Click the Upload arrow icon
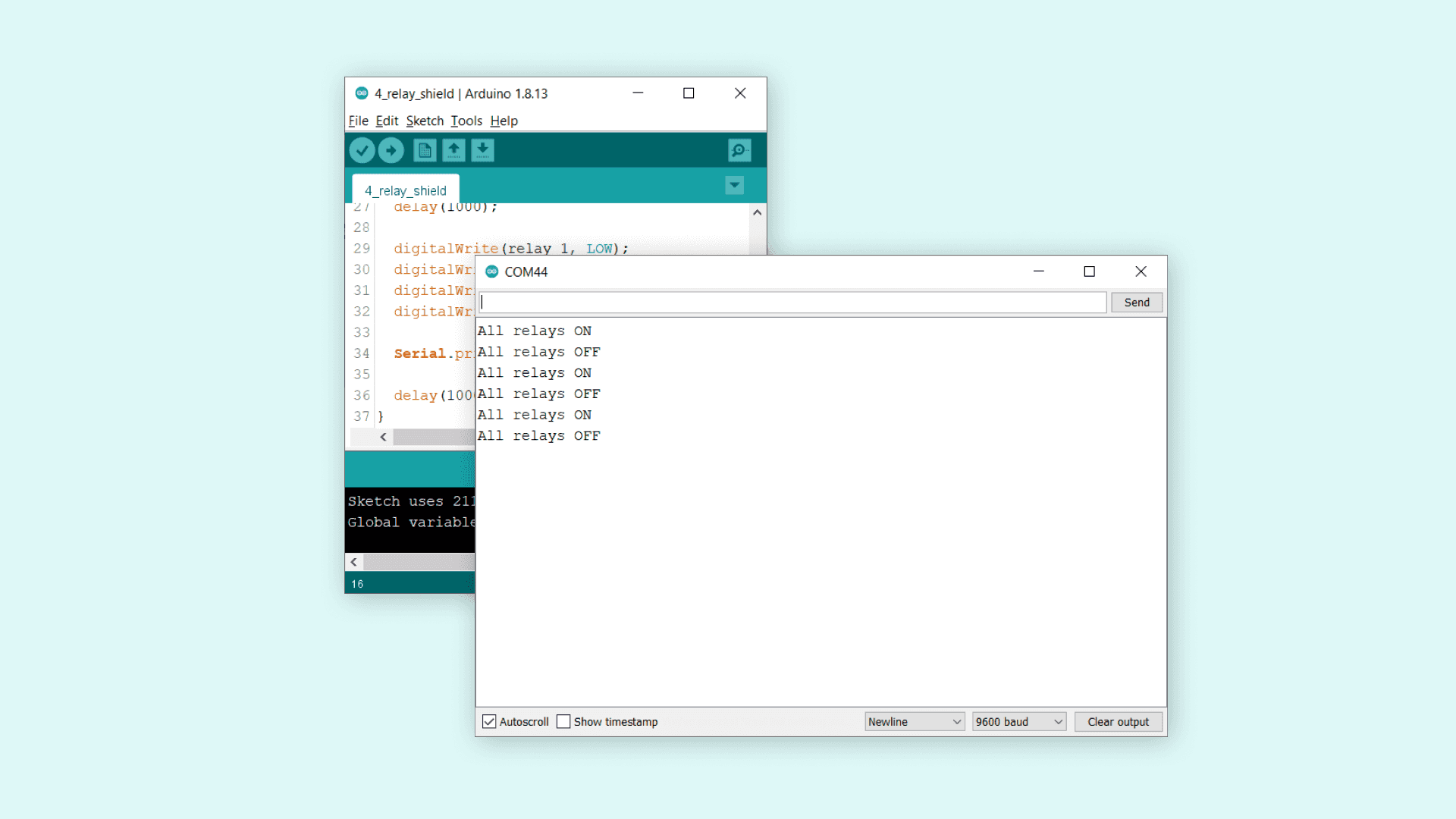The height and width of the screenshot is (819, 1456). [x=391, y=150]
